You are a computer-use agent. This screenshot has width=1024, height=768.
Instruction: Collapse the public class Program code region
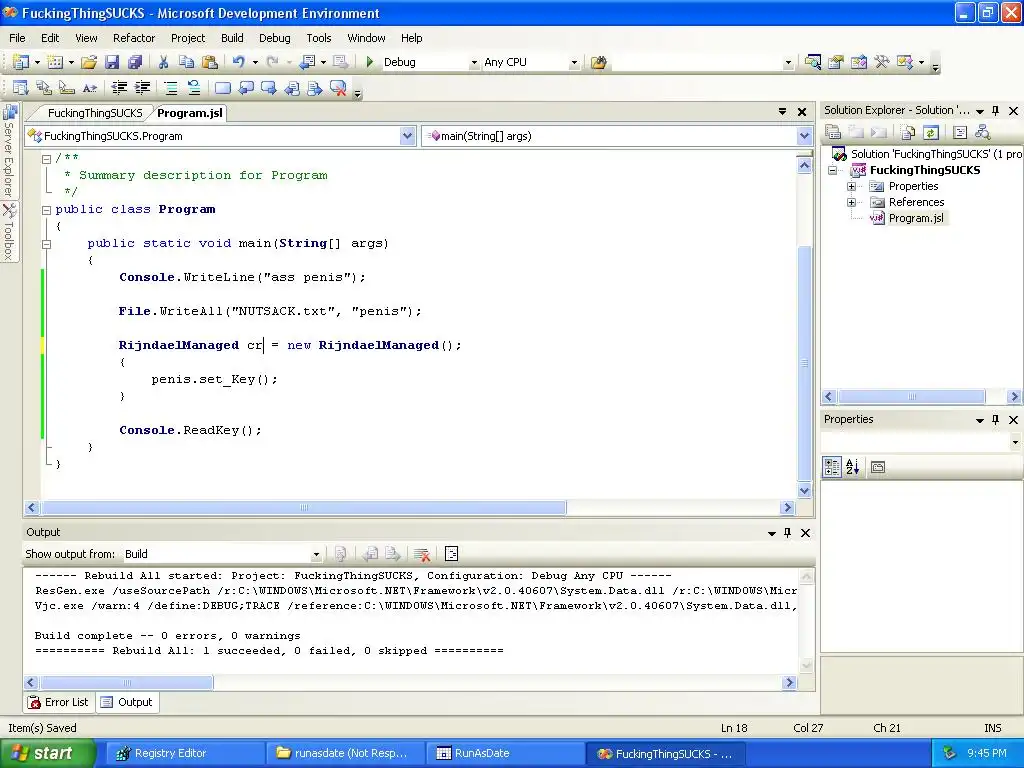46,210
